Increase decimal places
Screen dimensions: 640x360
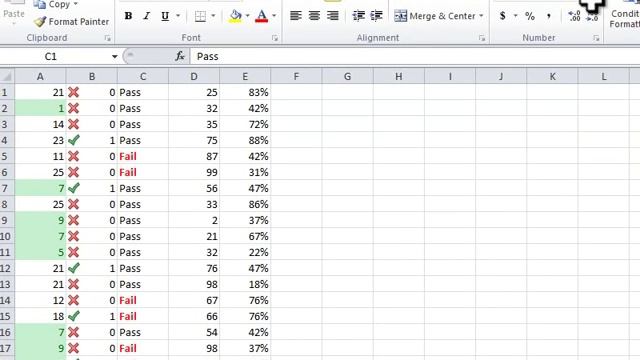[x=574, y=16]
